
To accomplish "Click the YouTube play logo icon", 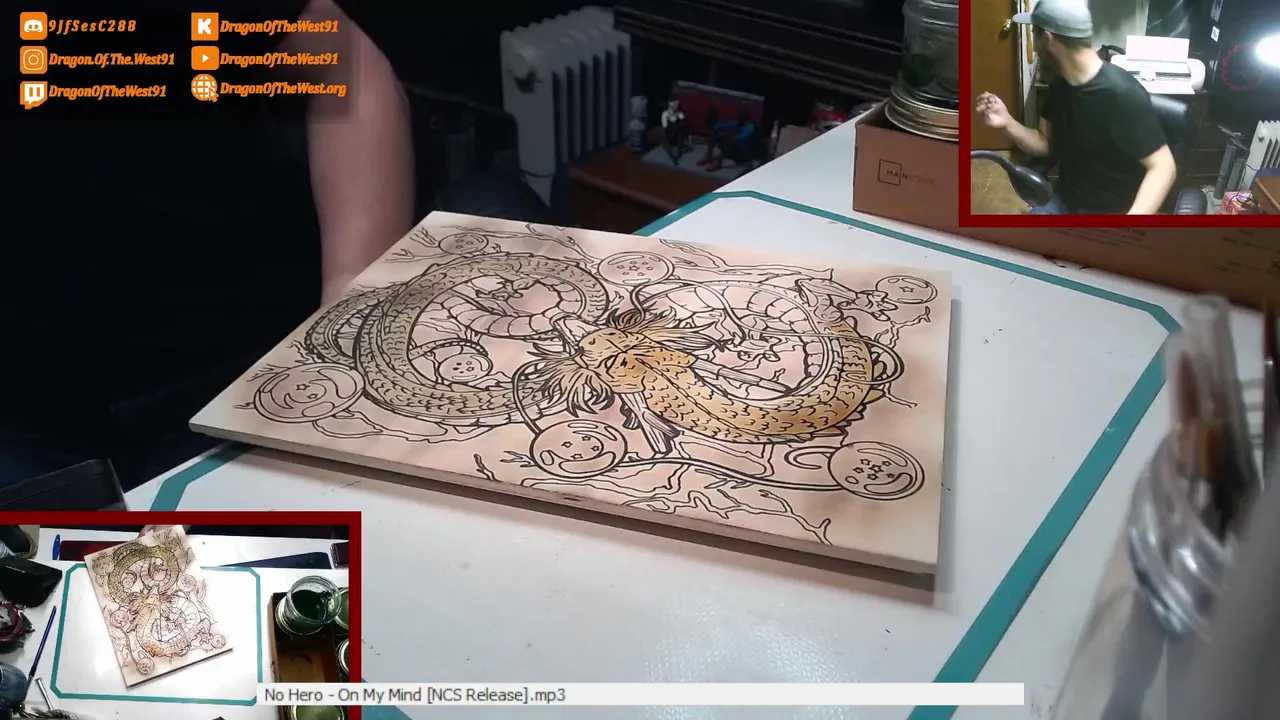I will (204, 59).
